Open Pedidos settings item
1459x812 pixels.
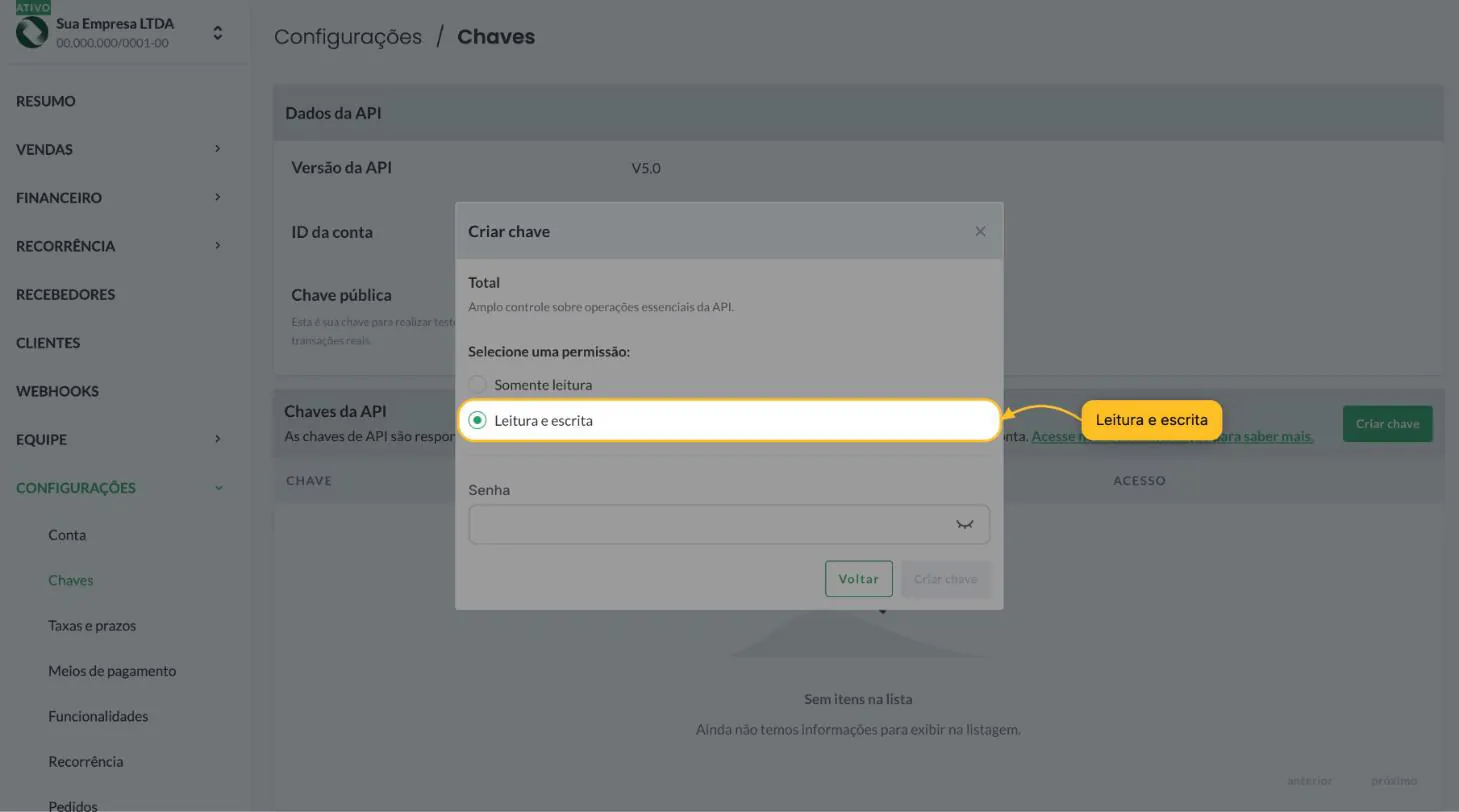[x=73, y=806]
